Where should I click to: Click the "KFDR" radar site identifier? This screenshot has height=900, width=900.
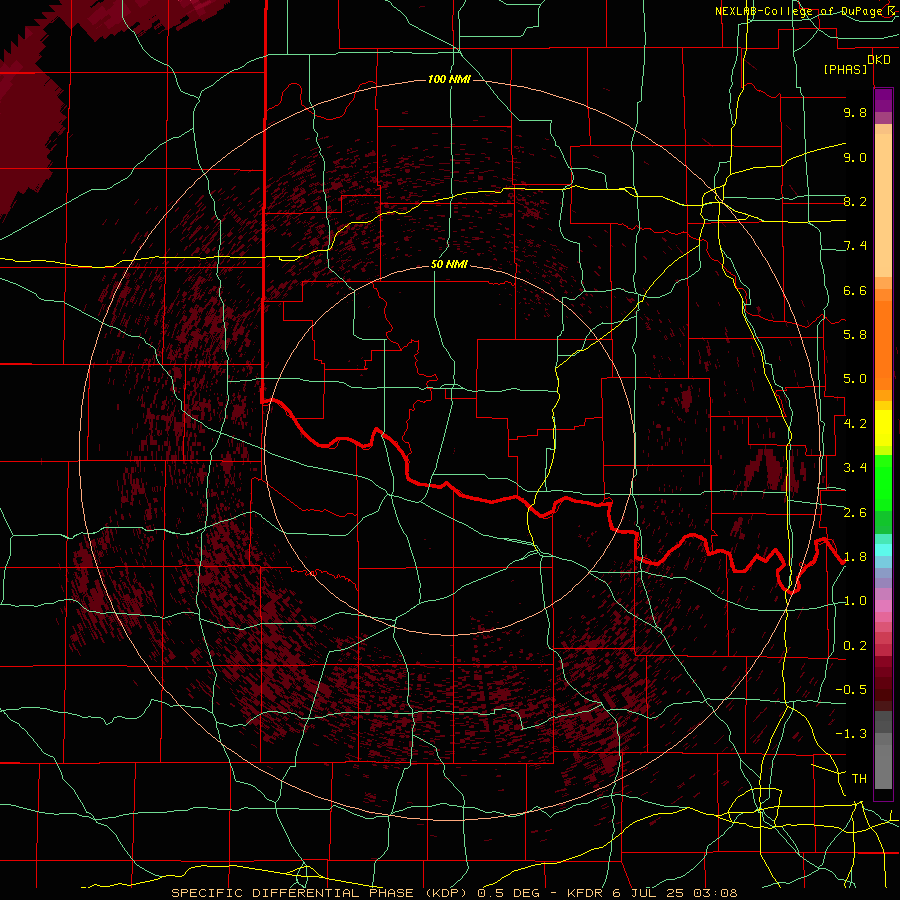(x=585, y=893)
